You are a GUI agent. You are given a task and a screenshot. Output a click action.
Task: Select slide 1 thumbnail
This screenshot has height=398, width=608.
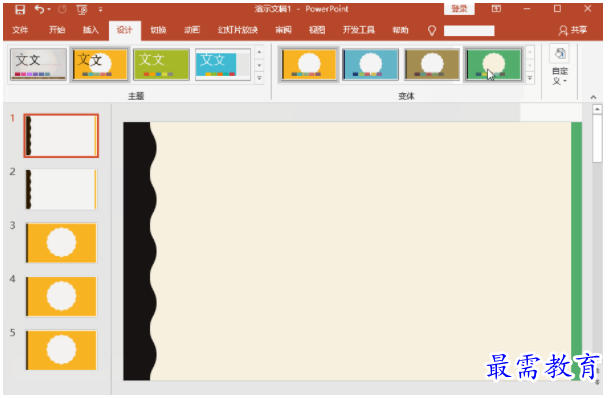click(61, 135)
